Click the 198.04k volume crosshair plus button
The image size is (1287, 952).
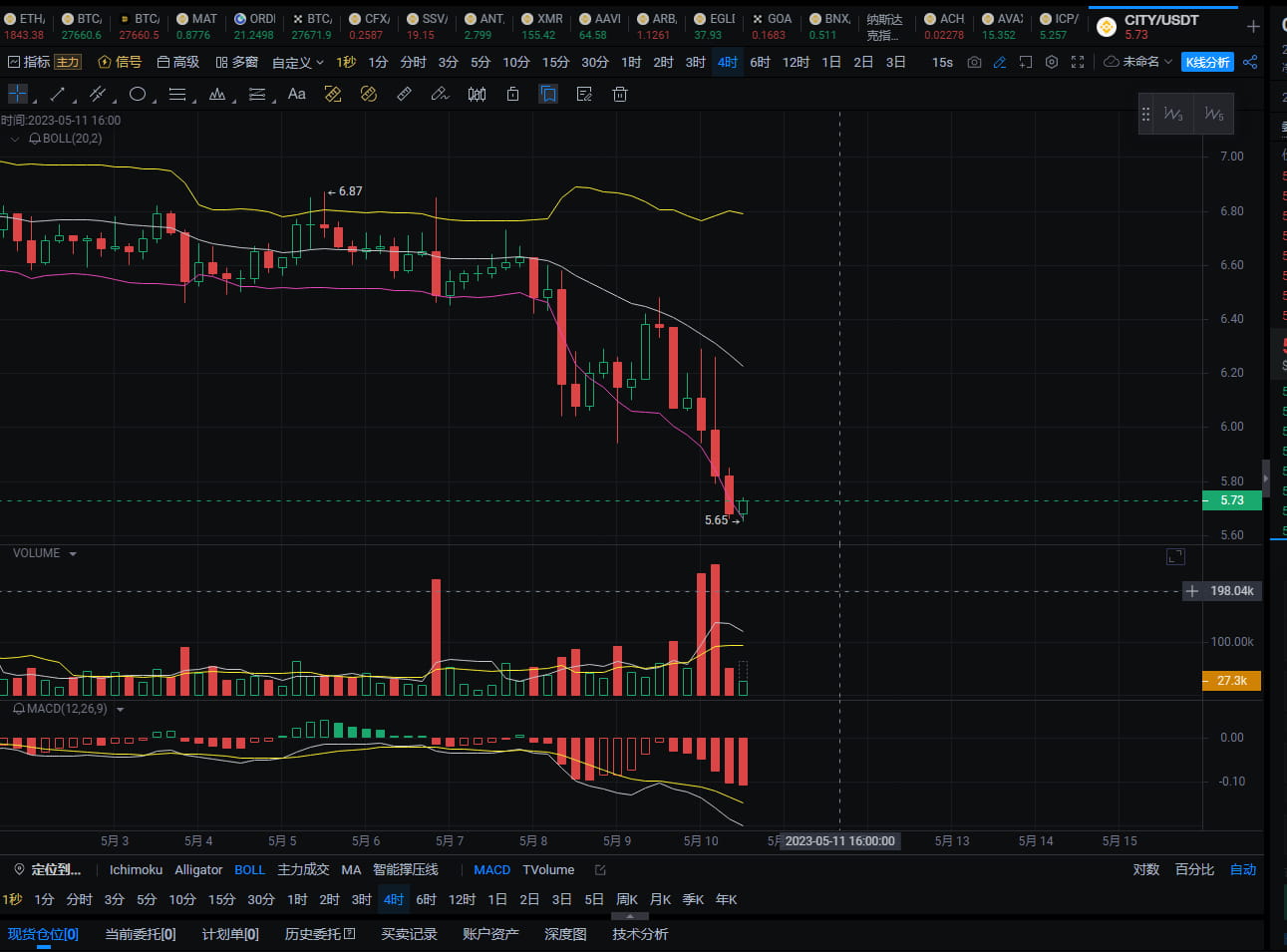[x=1192, y=591]
